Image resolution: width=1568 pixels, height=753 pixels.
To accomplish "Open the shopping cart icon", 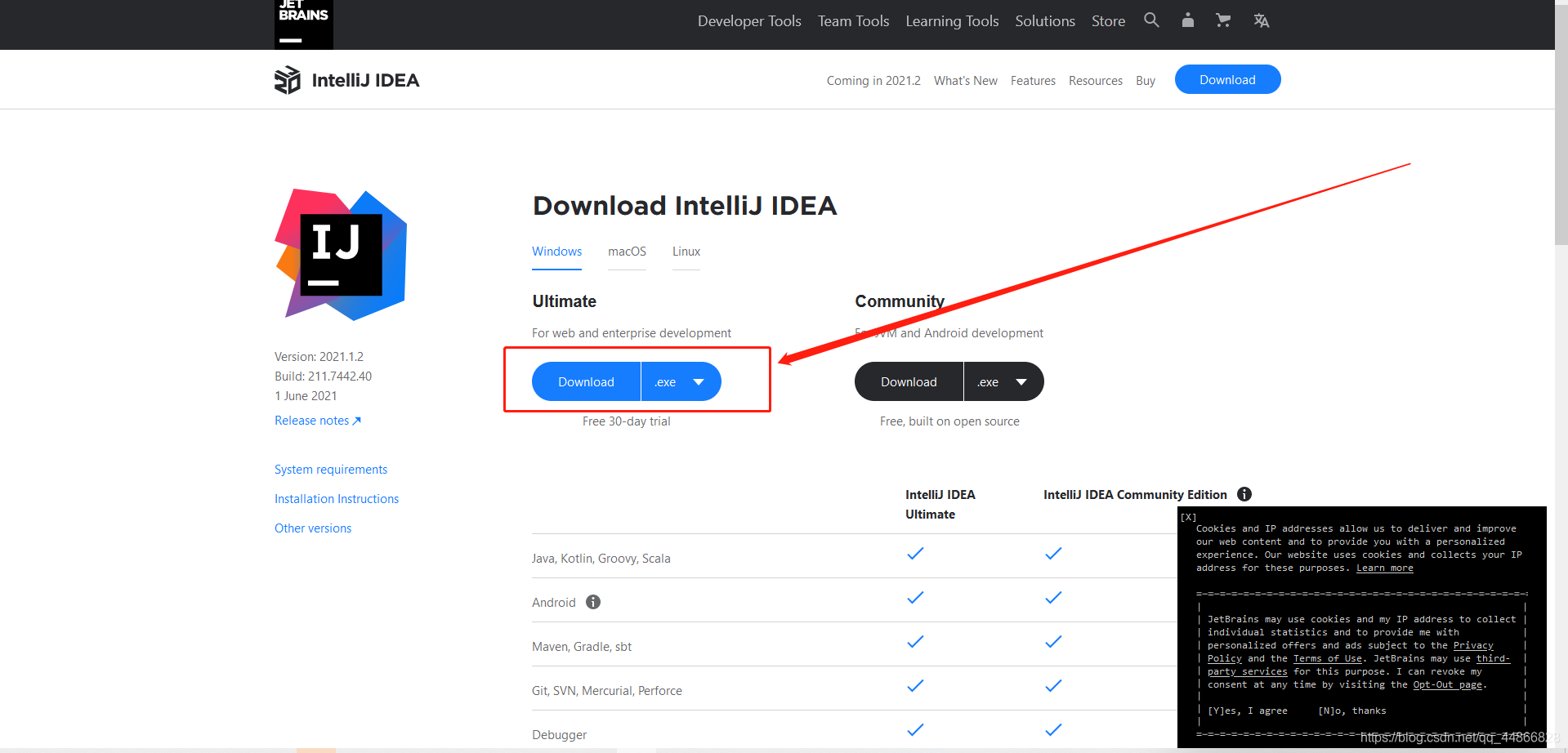I will tap(1223, 20).
